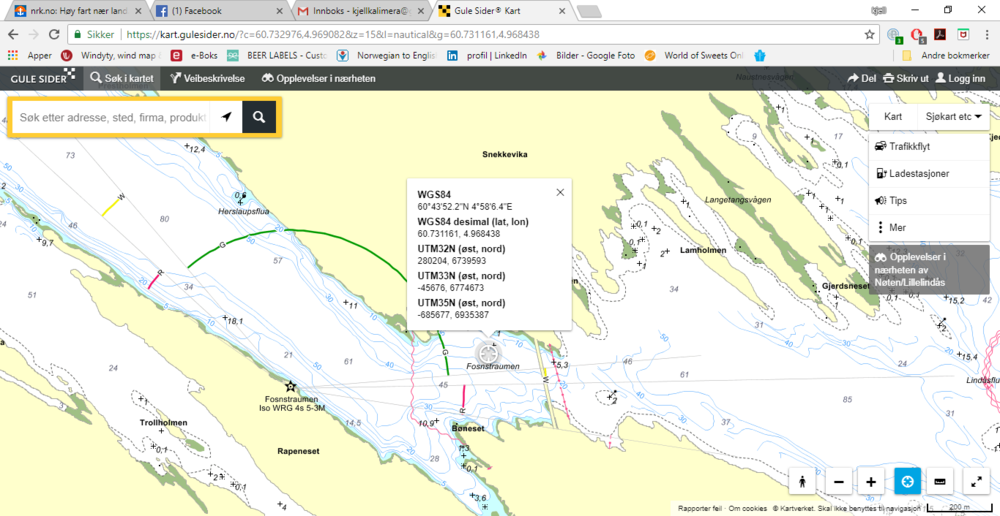Open Andre bokmerker folder
Screen dimensions: 1000x516
pos(945,55)
